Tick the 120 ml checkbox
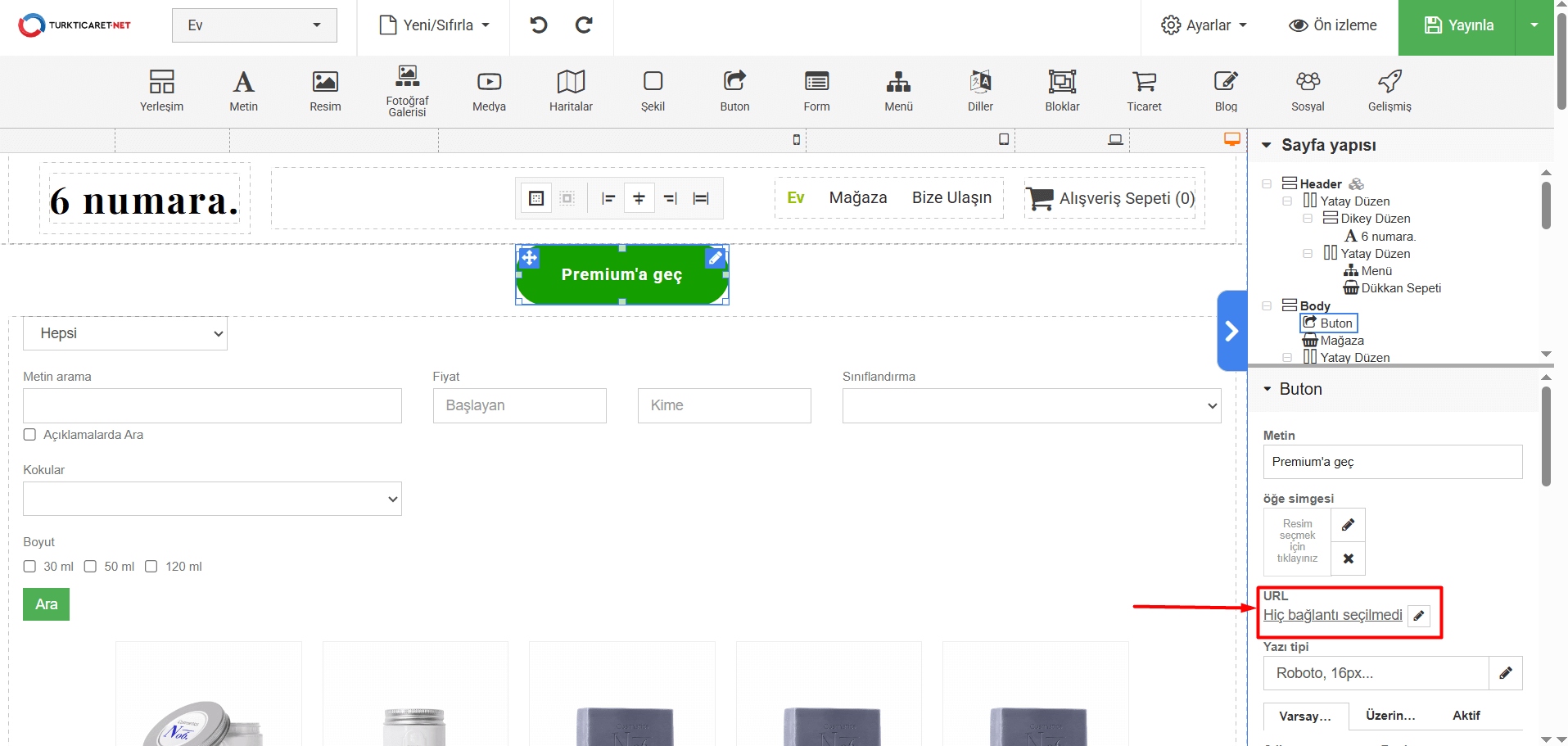This screenshot has height=746, width=1568. (x=151, y=567)
